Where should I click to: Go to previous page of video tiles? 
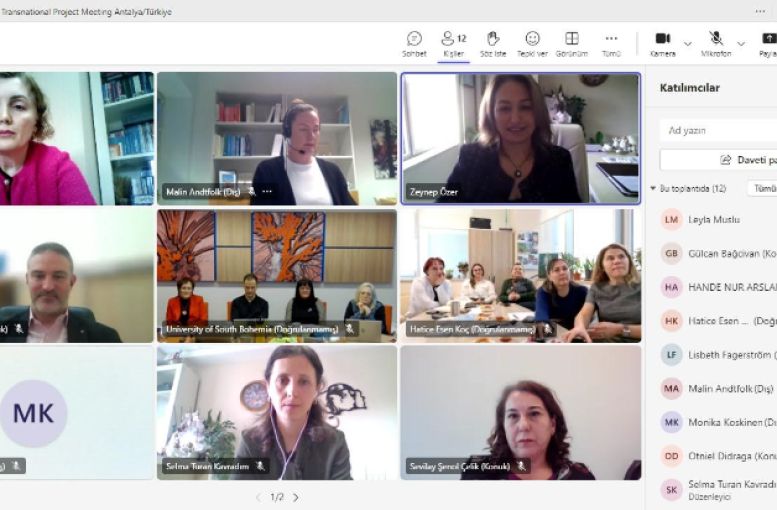258,497
